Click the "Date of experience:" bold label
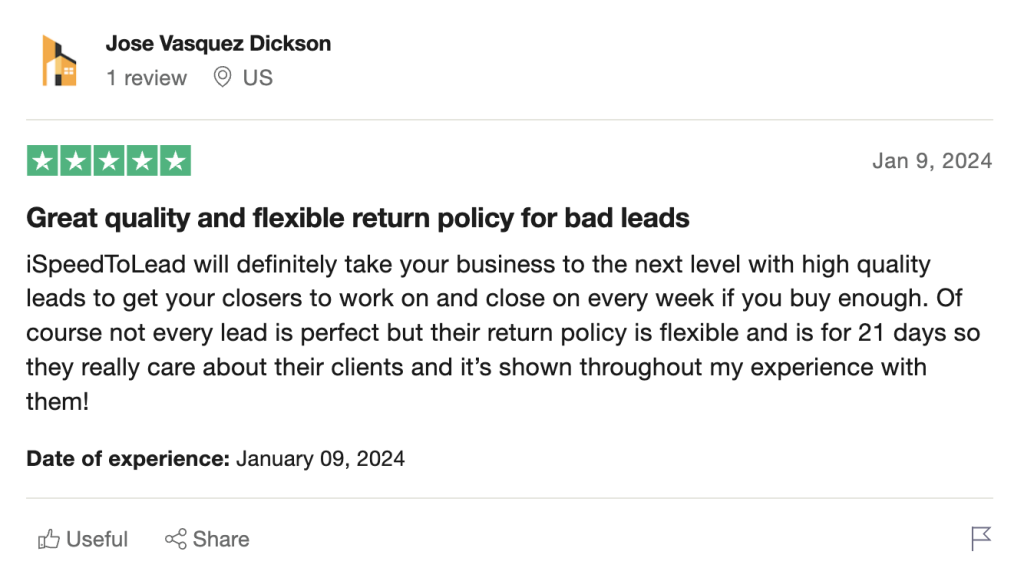 pyautogui.click(x=128, y=459)
